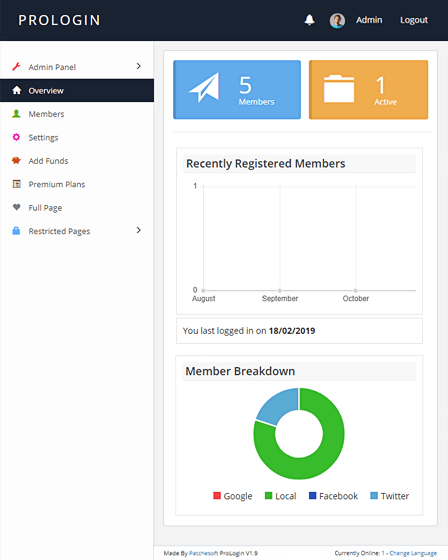The image size is (448, 560).
Task: Click the heart icon beside Full Page
Action: tap(16, 207)
